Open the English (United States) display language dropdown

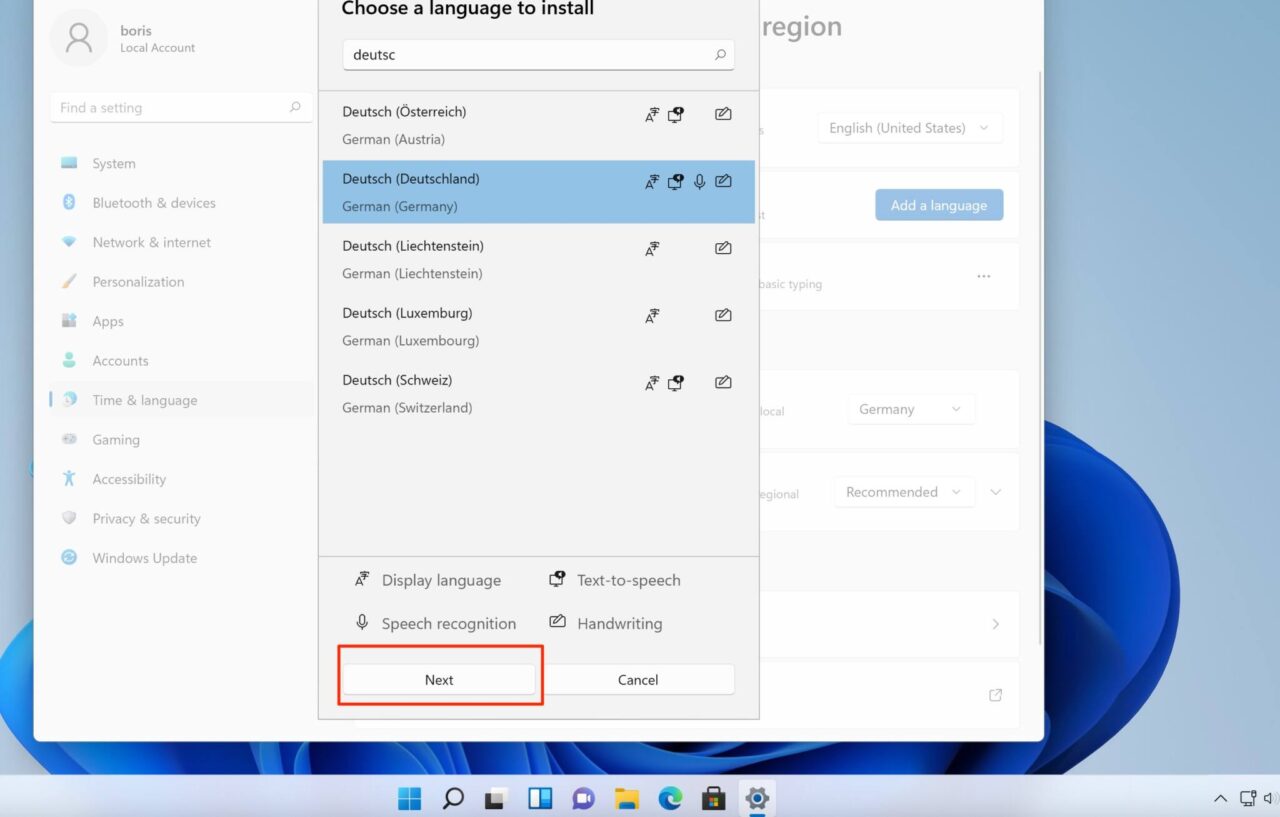[x=909, y=128]
